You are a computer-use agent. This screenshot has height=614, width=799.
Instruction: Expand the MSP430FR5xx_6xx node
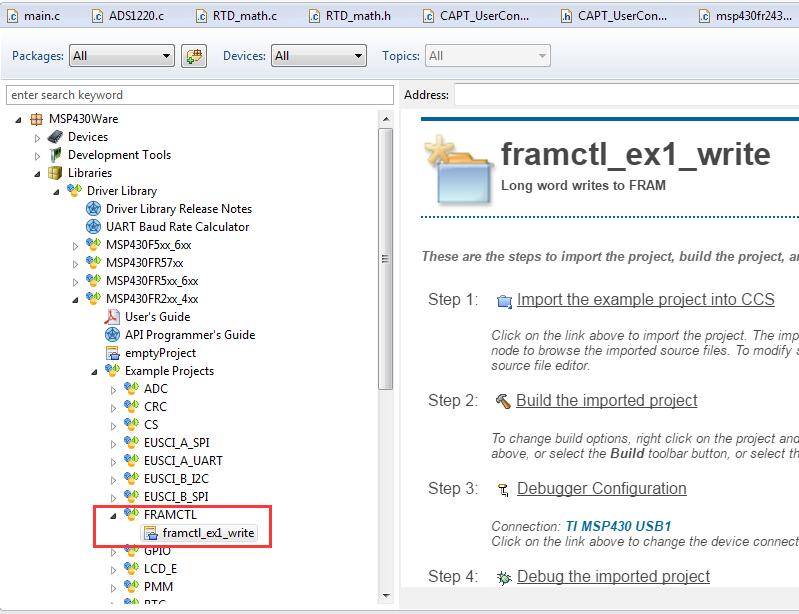(75, 281)
